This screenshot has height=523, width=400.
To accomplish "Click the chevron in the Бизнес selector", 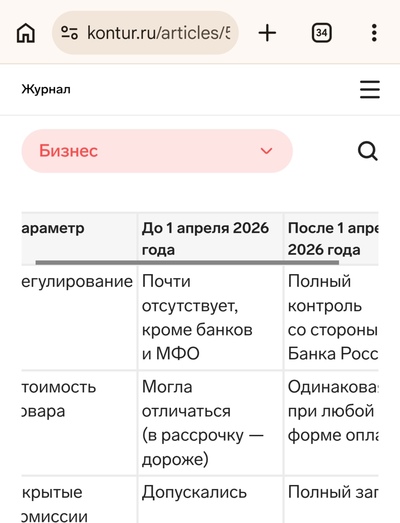I will [266, 151].
